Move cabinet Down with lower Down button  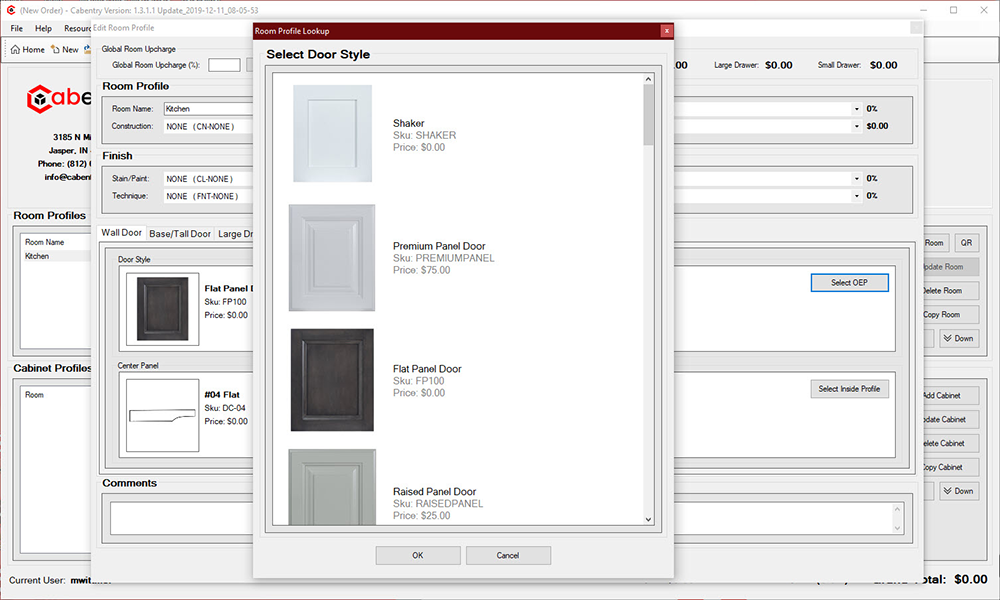pos(959,491)
